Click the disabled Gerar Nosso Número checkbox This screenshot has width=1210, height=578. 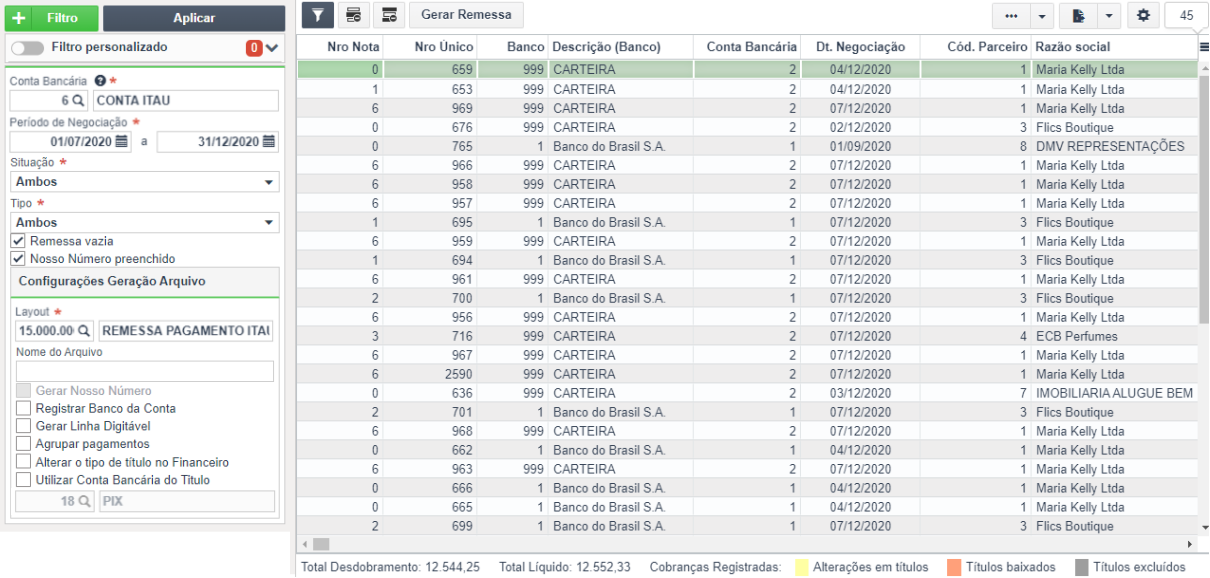24,391
